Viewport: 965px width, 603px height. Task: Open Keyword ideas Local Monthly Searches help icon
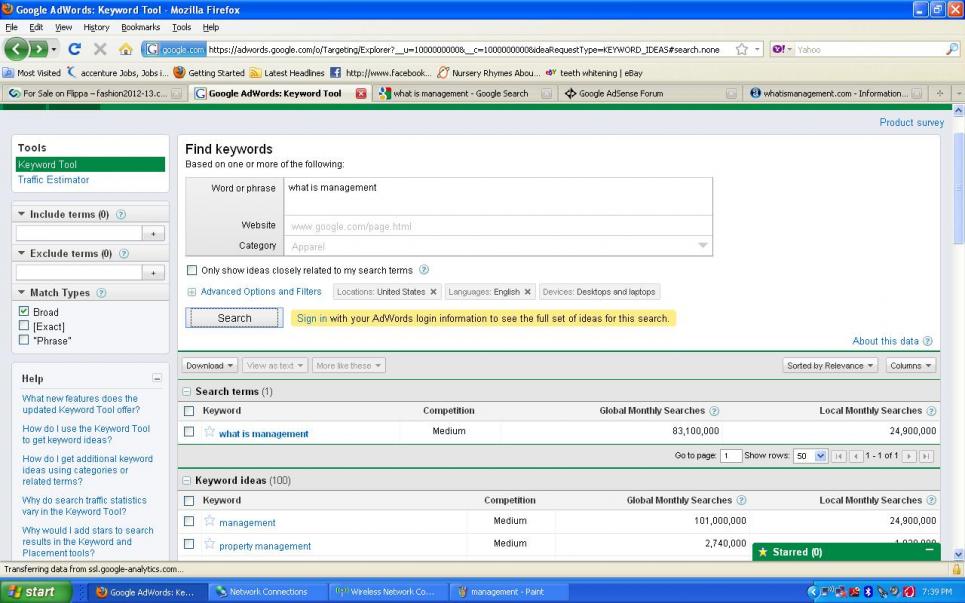click(931, 500)
